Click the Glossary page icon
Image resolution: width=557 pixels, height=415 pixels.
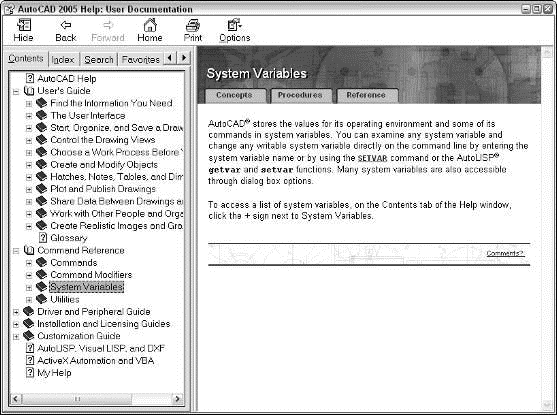point(43,237)
